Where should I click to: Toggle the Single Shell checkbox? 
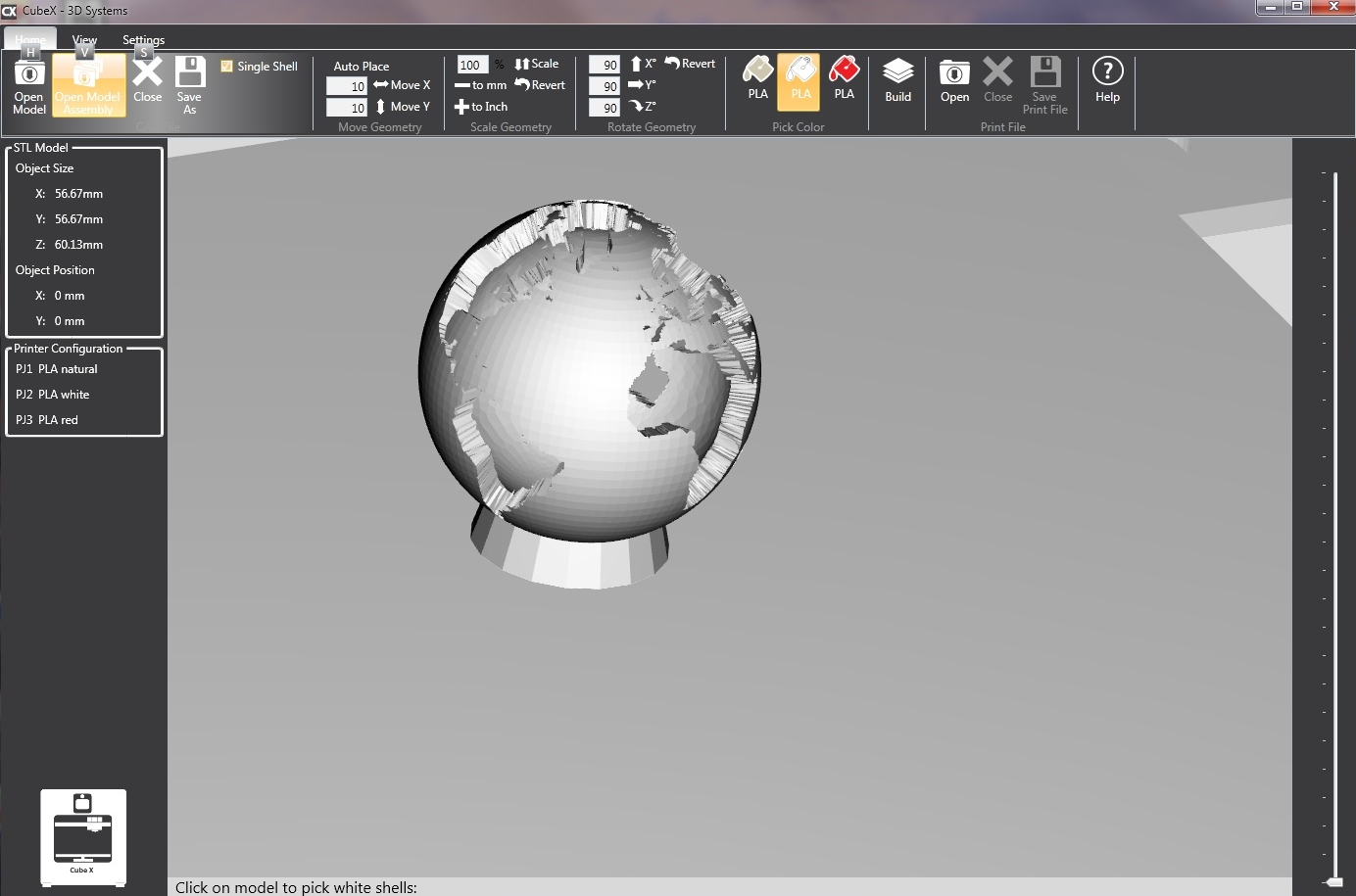[x=227, y=67]
